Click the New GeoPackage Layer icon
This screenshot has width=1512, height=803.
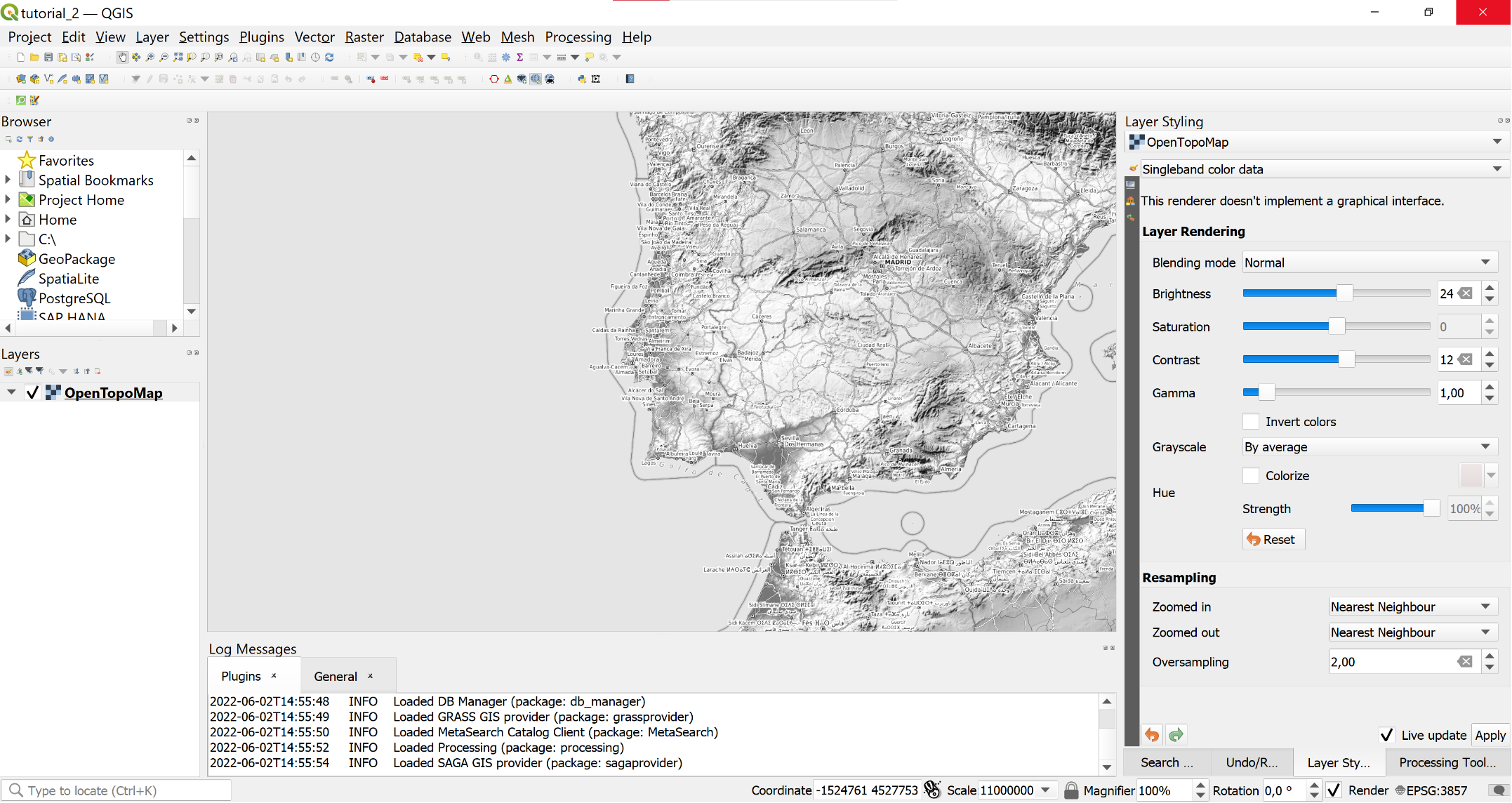(34, 79)
